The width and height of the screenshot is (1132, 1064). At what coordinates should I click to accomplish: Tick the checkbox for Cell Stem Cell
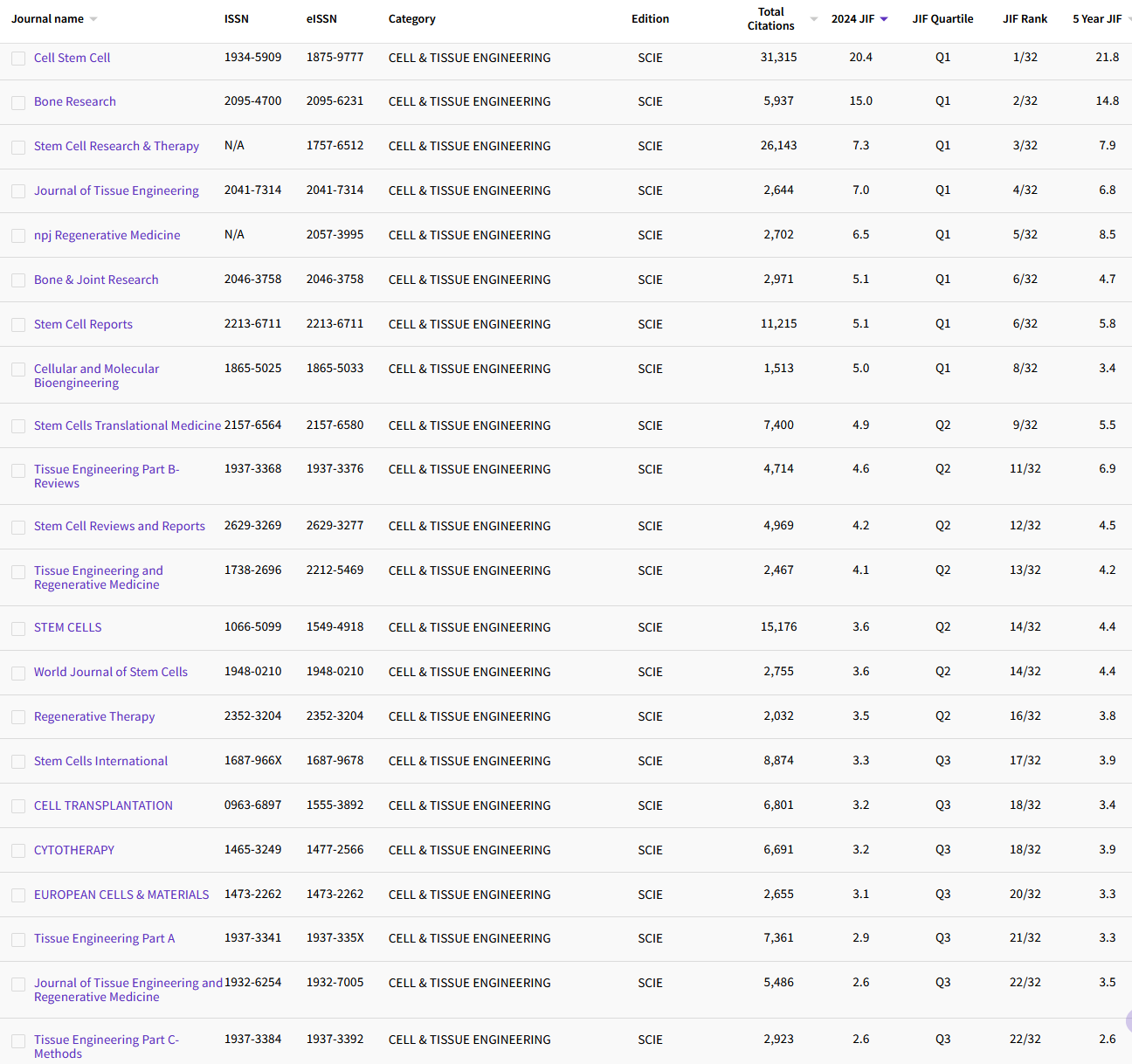(18, 59)
